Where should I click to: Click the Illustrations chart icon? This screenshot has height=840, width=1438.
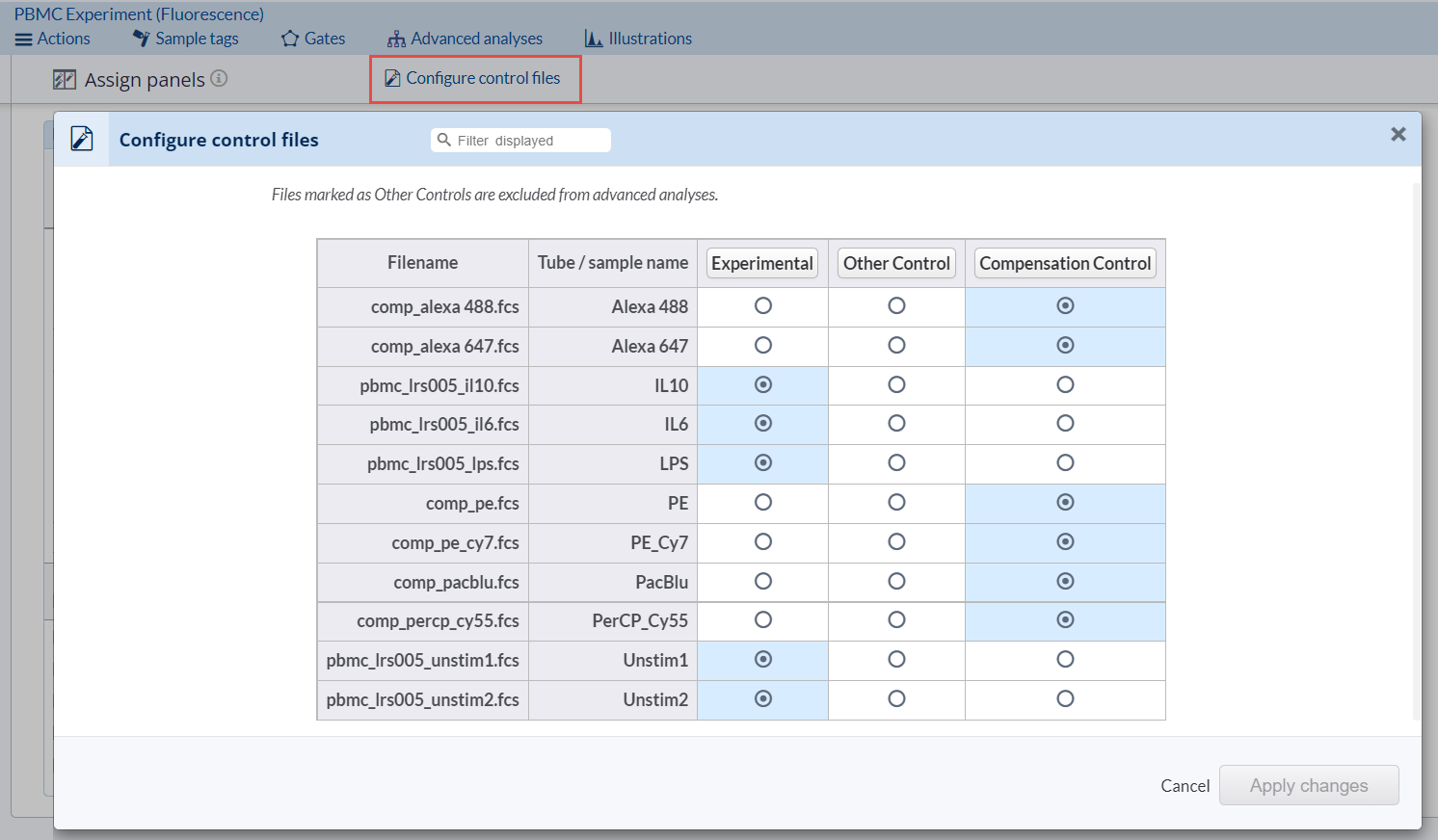point(594,39)
